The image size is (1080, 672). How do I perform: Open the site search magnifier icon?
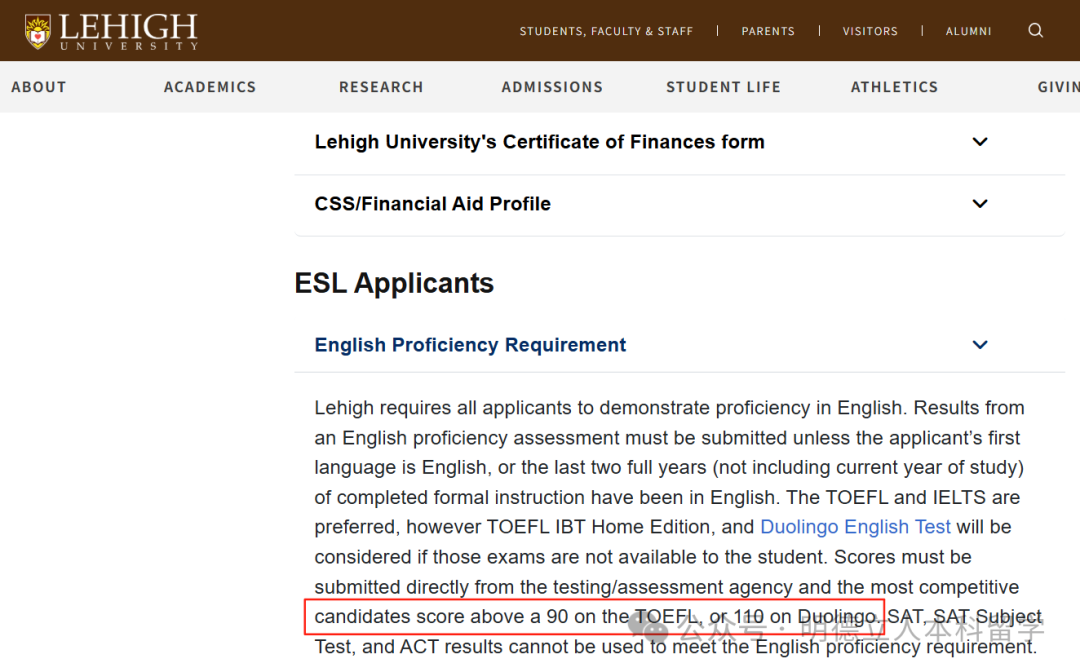1036,31
